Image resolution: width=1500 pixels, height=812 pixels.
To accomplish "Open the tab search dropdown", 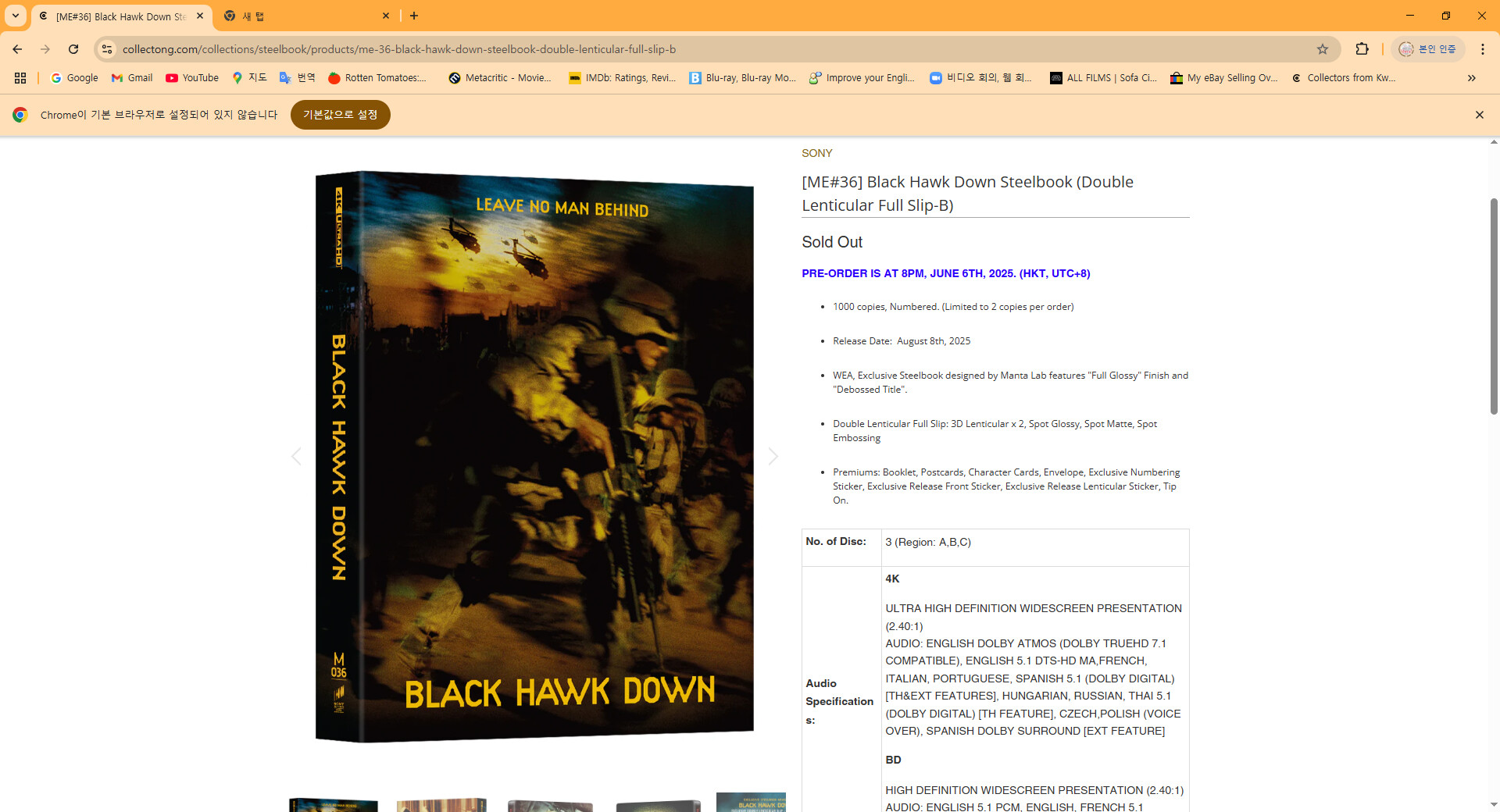I will point(16,16).
